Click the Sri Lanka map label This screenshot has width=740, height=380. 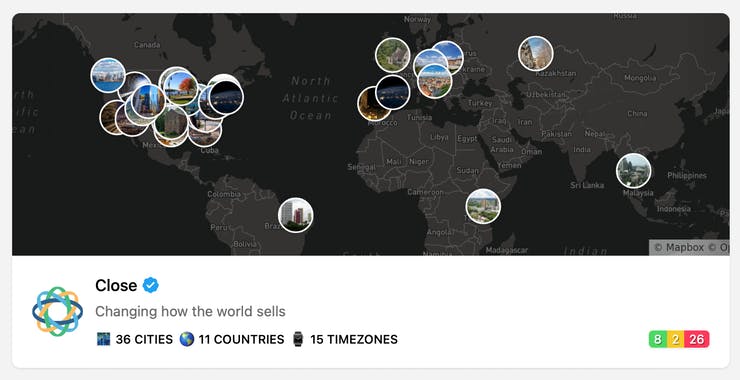587,185
